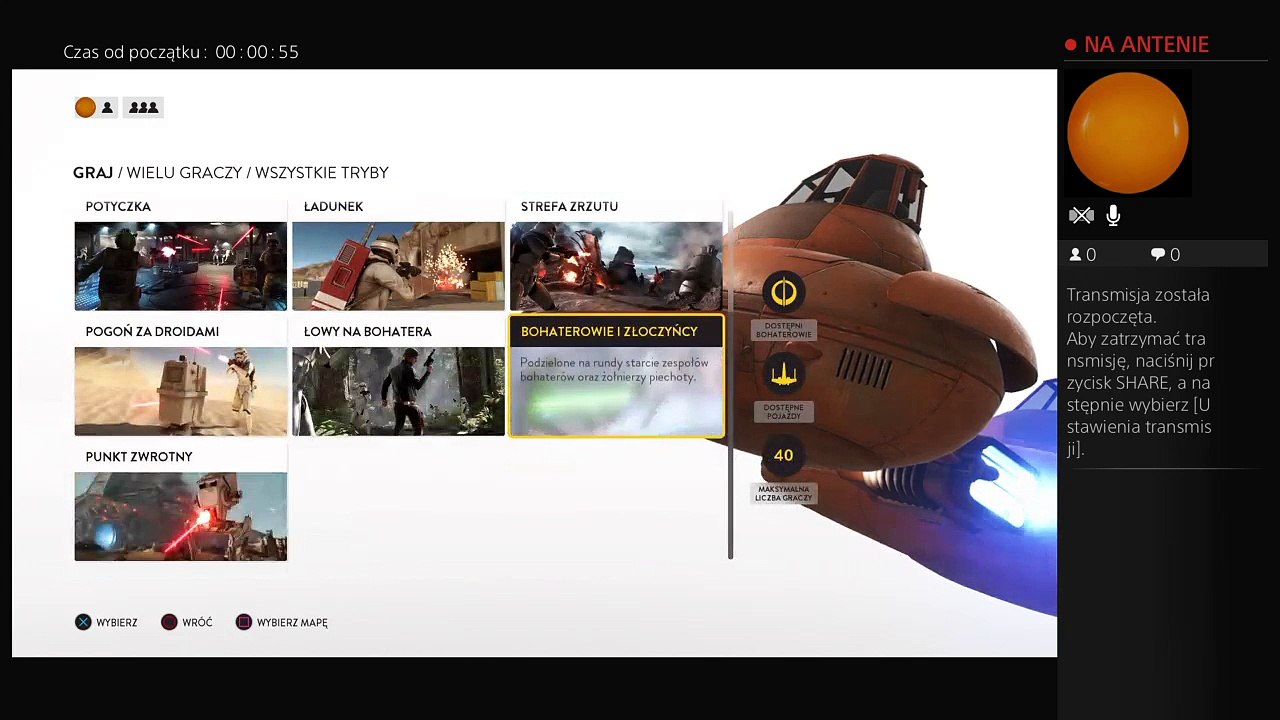1280x720 pixels.
Task: Click the comments speech bubble icon
Action: point(1158,255)
